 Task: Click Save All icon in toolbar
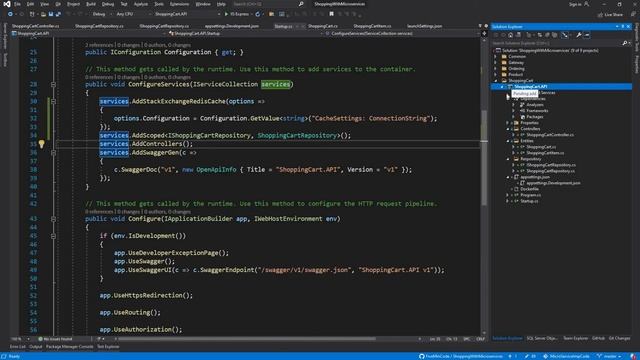(x=58, y=14)
